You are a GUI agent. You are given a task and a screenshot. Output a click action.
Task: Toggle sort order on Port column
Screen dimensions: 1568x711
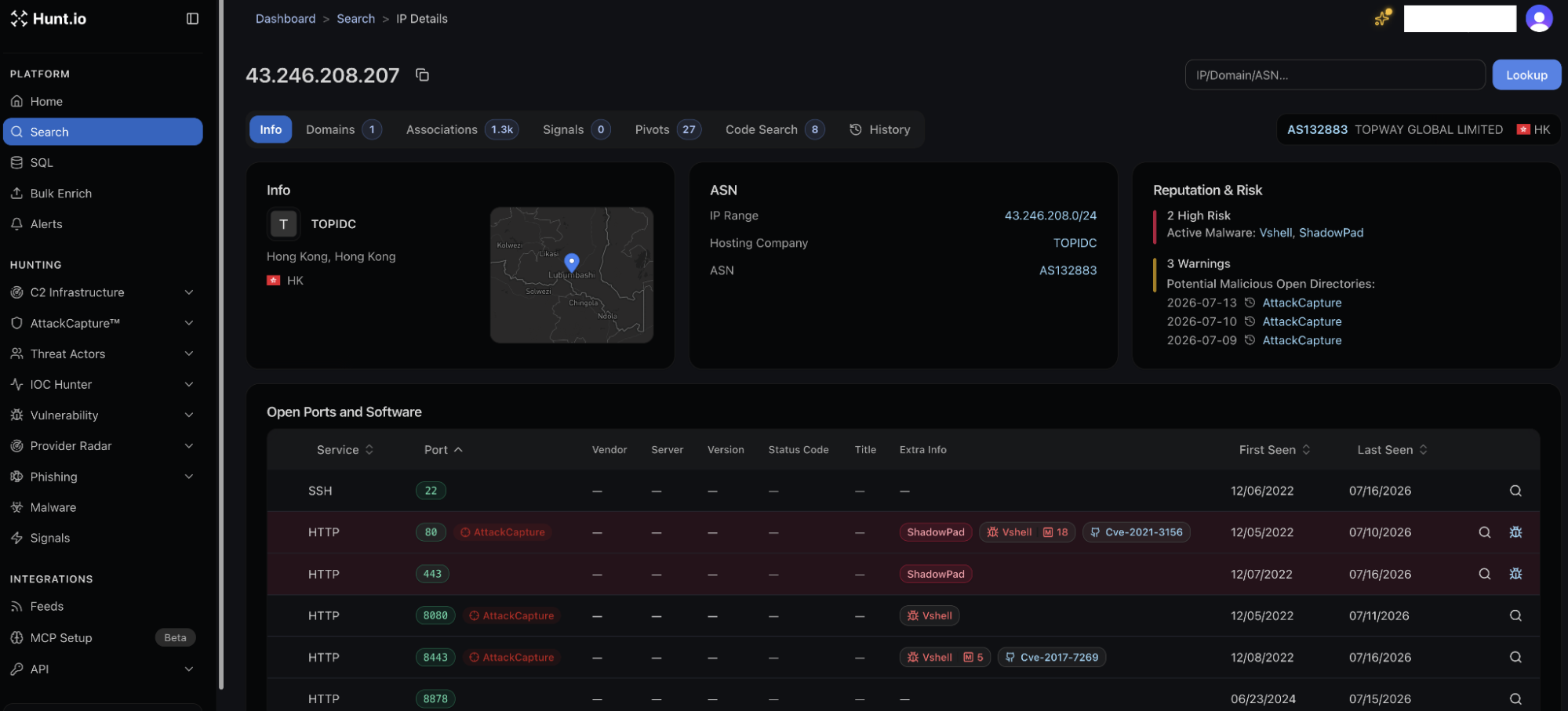(x=443, y=450)
